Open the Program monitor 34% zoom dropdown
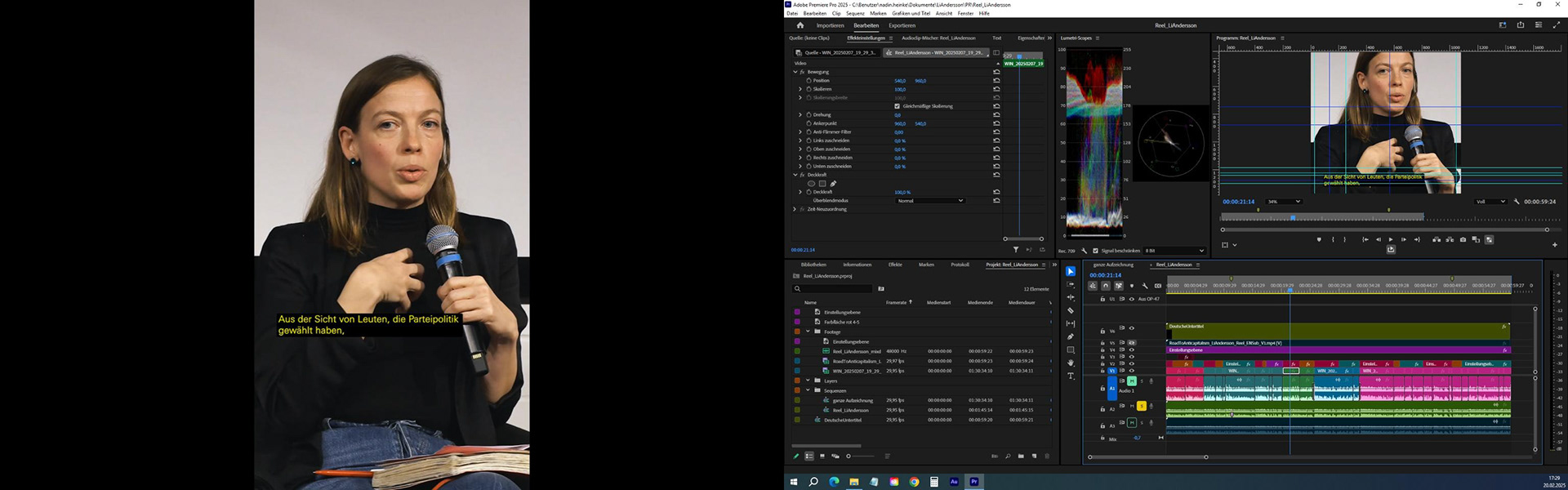1568x490 pixels. tap(1283, 202)
